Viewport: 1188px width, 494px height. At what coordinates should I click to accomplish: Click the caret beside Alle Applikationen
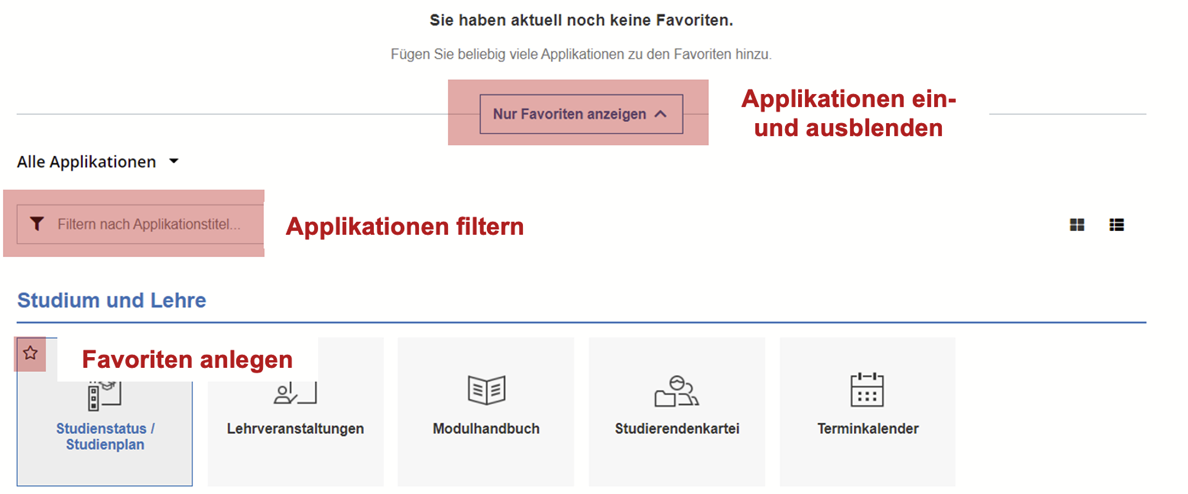pos(173,161)
